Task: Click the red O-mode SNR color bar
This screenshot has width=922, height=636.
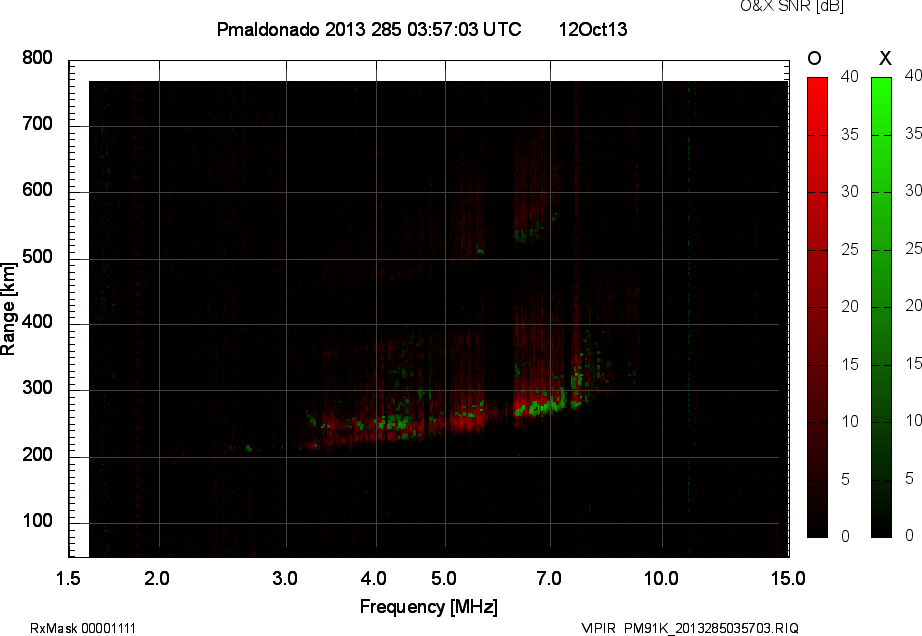Action: [817, 307]
